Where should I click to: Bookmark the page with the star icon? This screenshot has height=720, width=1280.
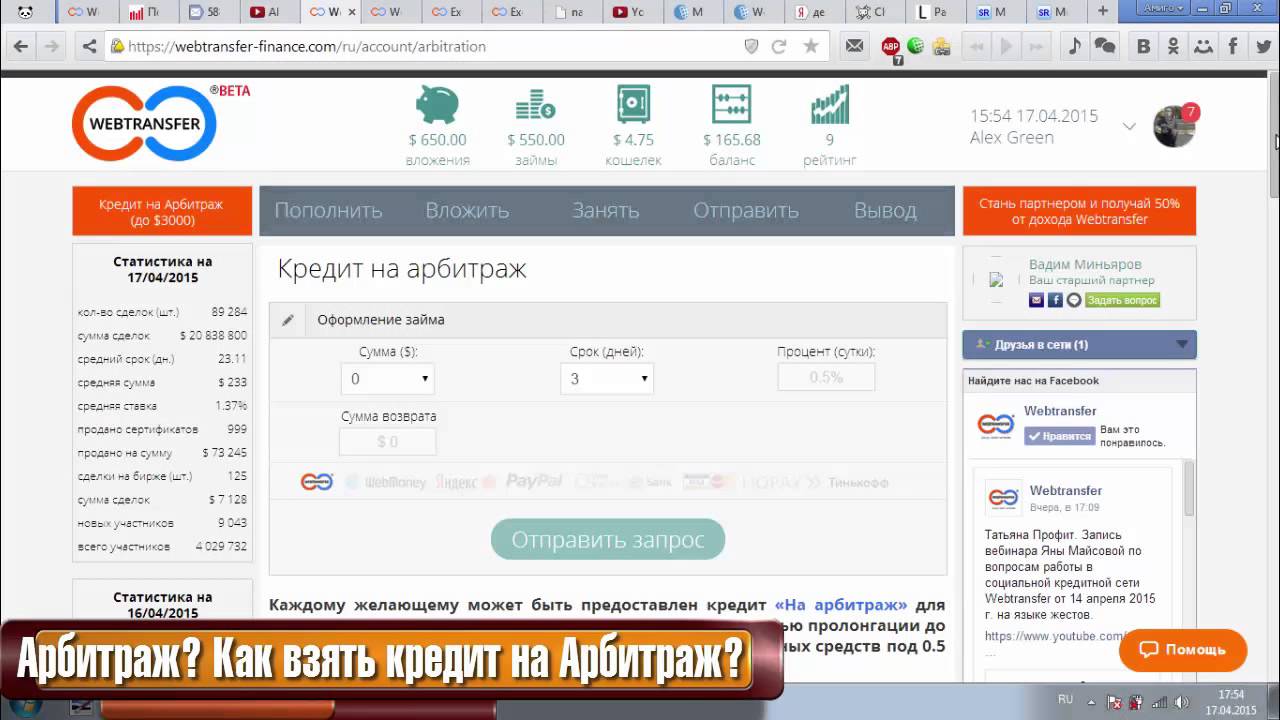click(811, 46)
